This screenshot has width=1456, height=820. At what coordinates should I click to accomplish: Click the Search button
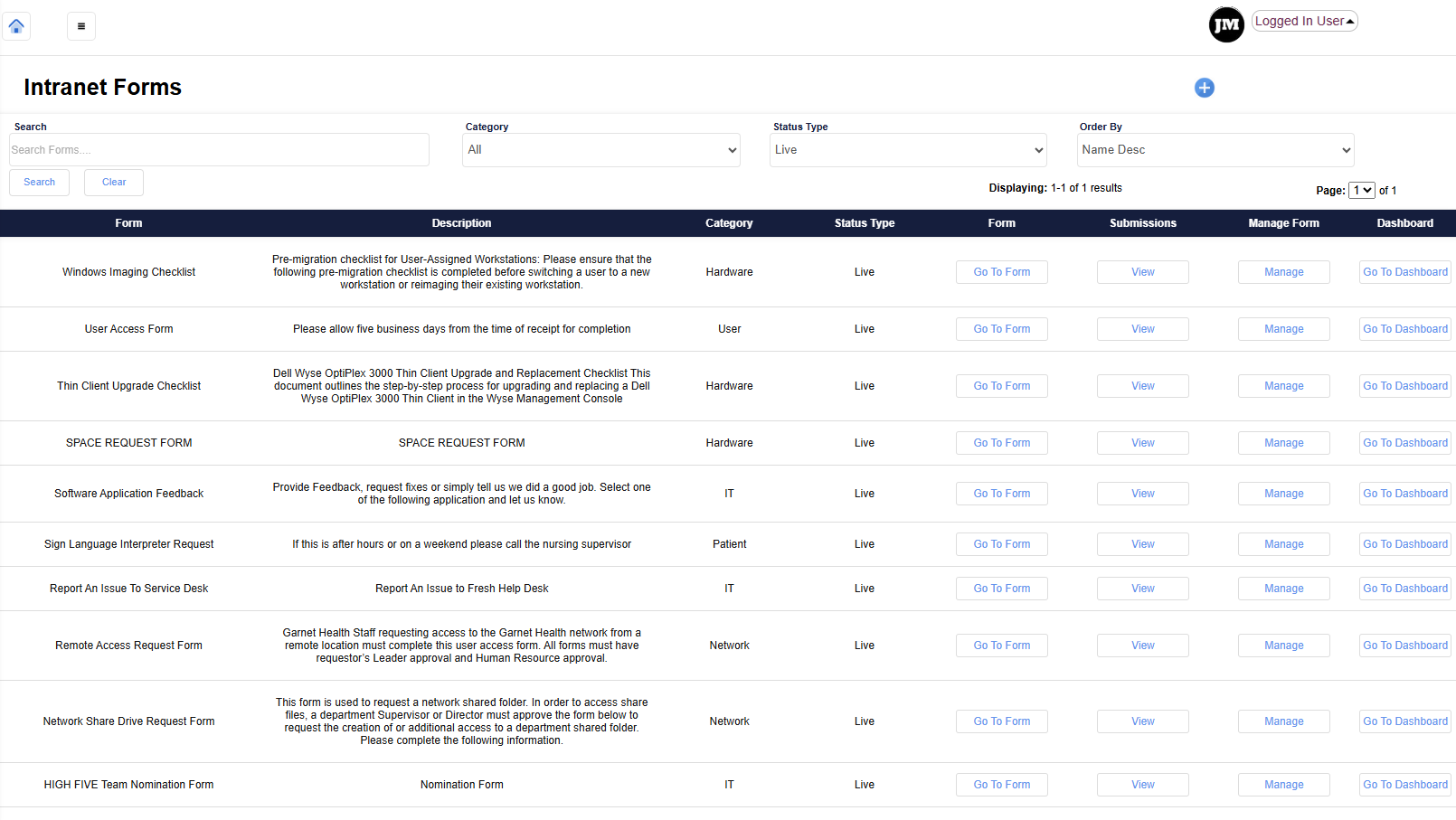pos(39,183)
